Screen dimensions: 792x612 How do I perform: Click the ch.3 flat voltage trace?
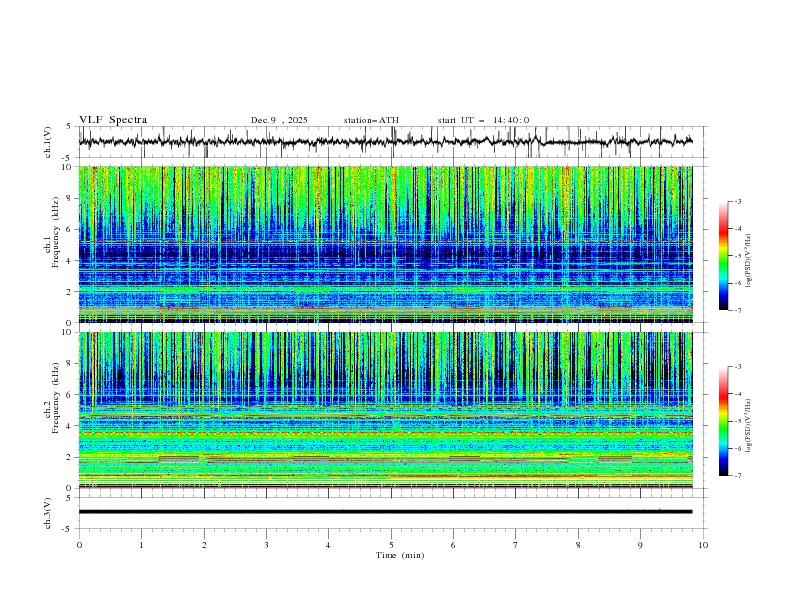tap(385, 512)
